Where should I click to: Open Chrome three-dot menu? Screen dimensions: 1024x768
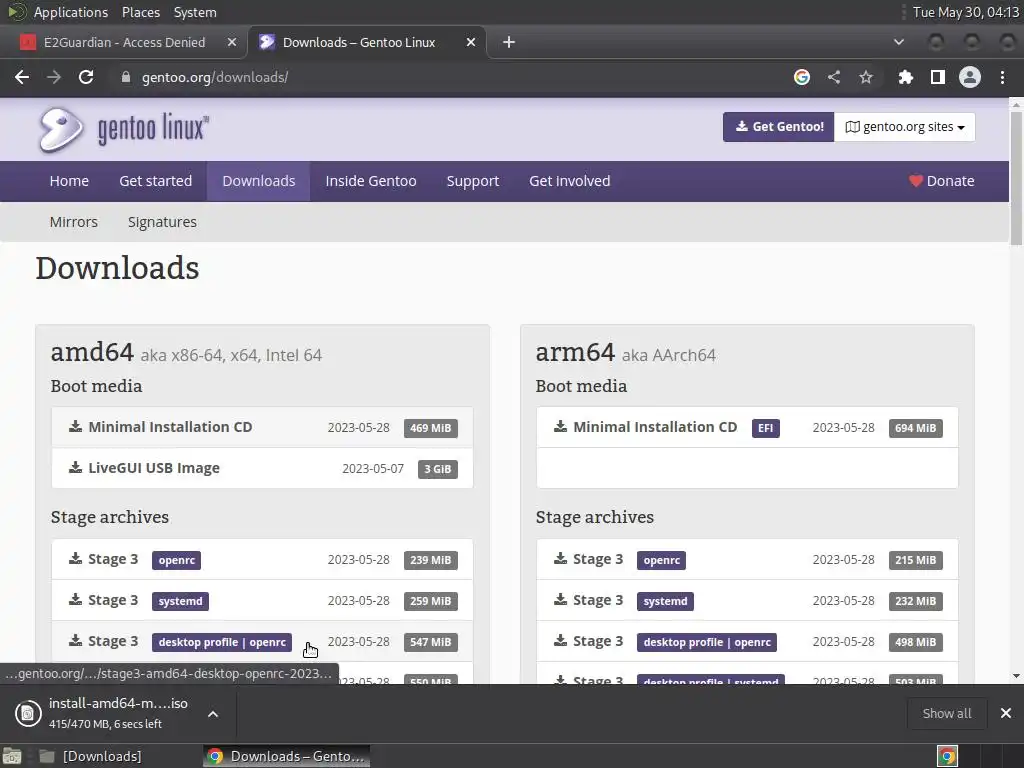tap(1002, 77)
